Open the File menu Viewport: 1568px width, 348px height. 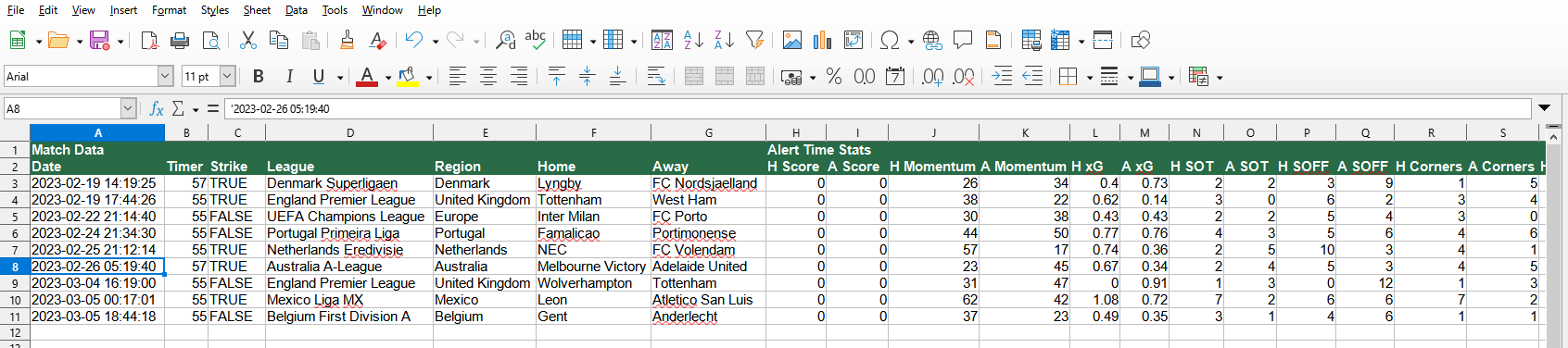[16, 10]
